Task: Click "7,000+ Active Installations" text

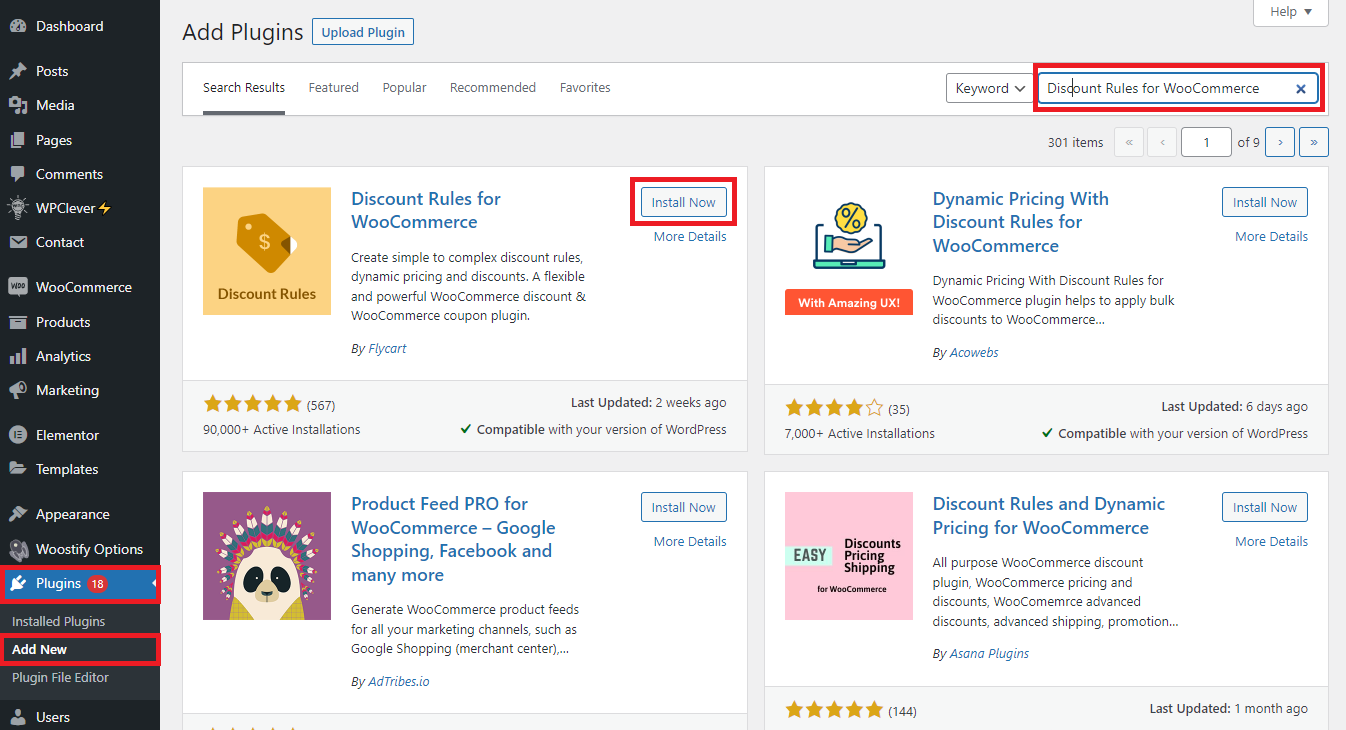Action: (860, 433)
